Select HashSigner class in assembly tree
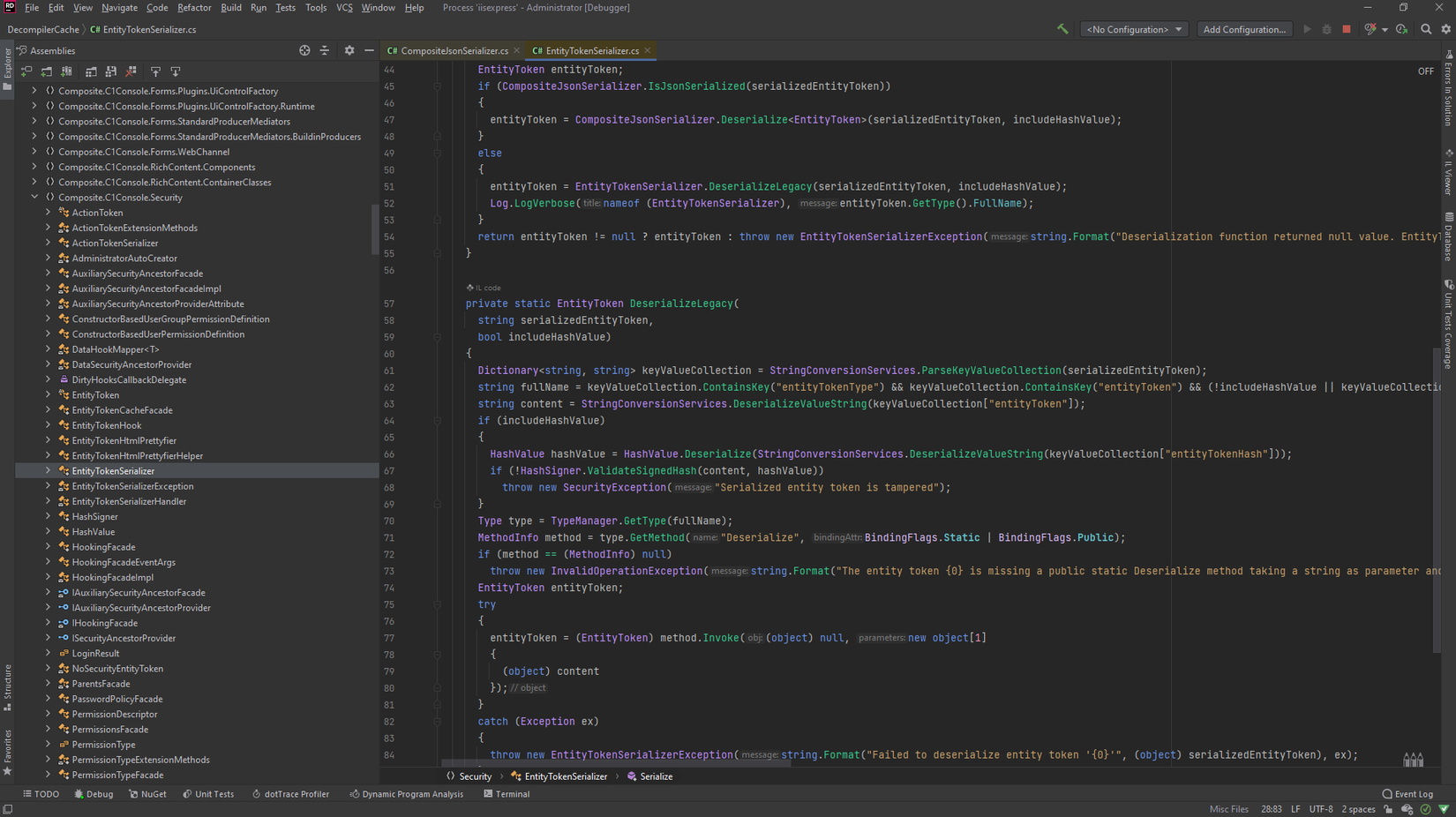Viewport: 1456px width, 817px height. click(x=94, y=517)
